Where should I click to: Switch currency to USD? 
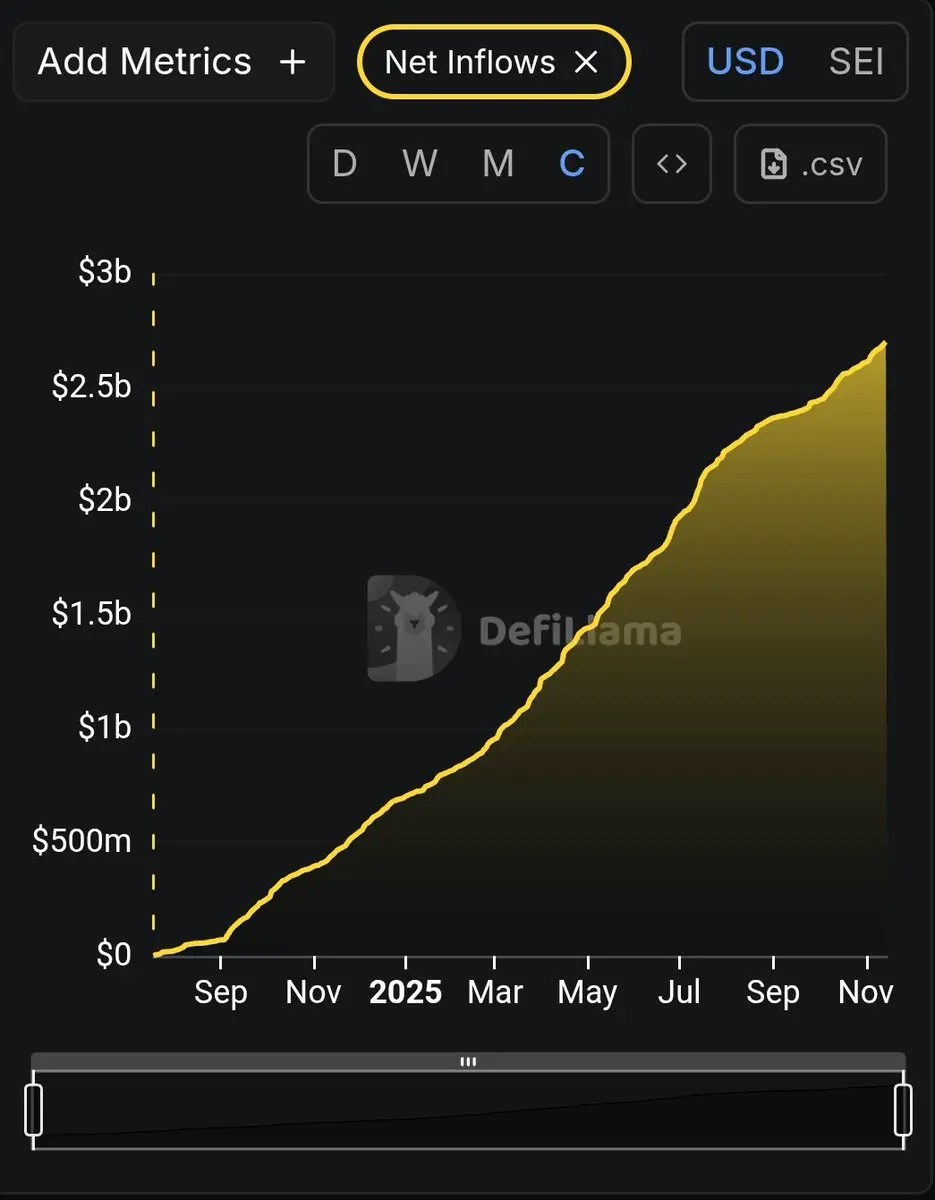745,62
